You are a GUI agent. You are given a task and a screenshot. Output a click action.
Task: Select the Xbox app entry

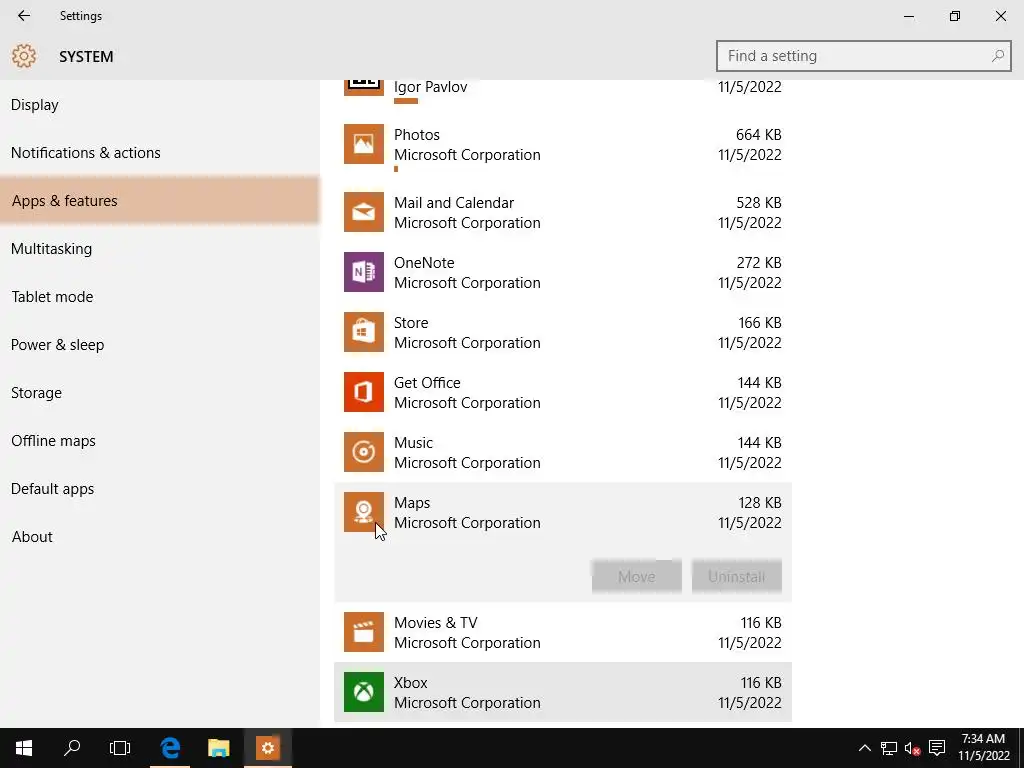coord(563,693)
